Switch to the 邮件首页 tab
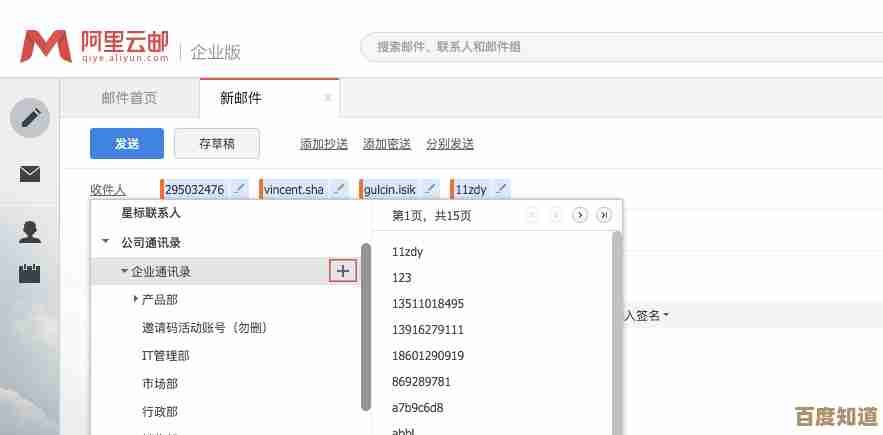Screen dimensions: 883x435 click(129, 98)
